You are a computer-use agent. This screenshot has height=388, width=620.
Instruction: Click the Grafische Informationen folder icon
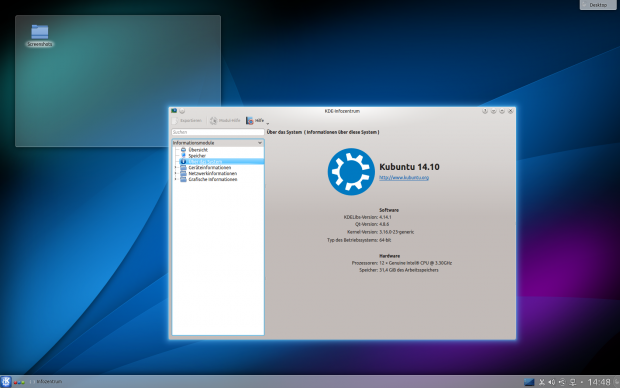pos(183,180)
